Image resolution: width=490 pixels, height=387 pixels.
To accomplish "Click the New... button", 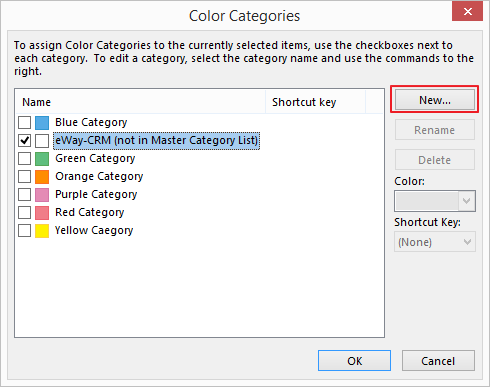I will (435, 100).
